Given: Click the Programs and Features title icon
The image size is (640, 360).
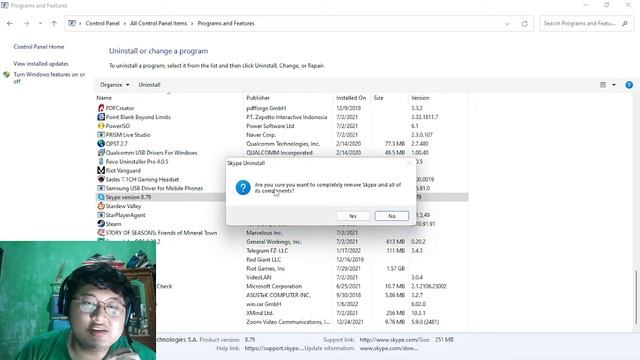Looking at the screenshot, I should (x=4, y=5).
